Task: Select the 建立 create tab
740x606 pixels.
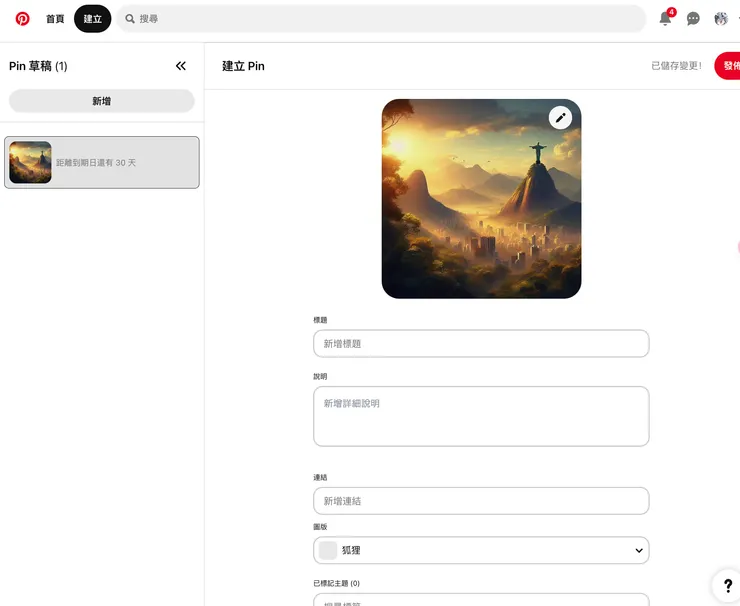Action: click(x=92, y=19)
